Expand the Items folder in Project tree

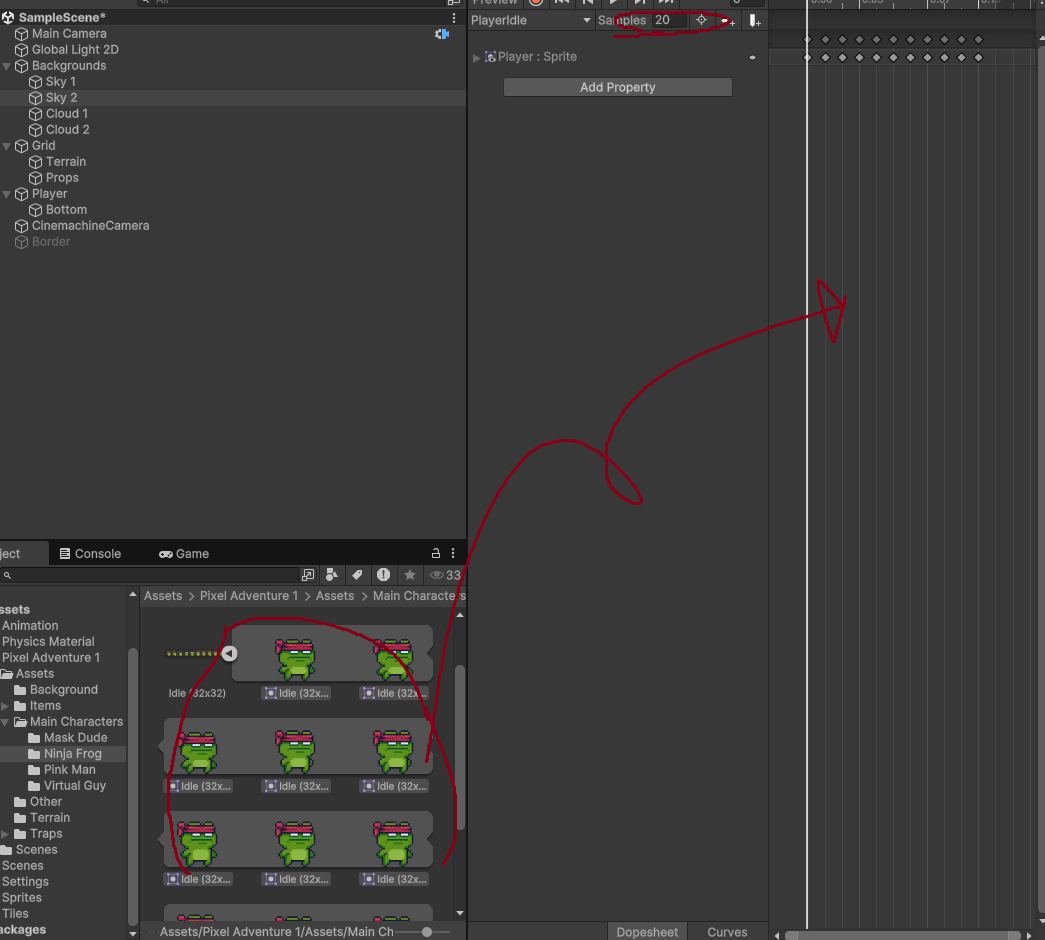5,706
